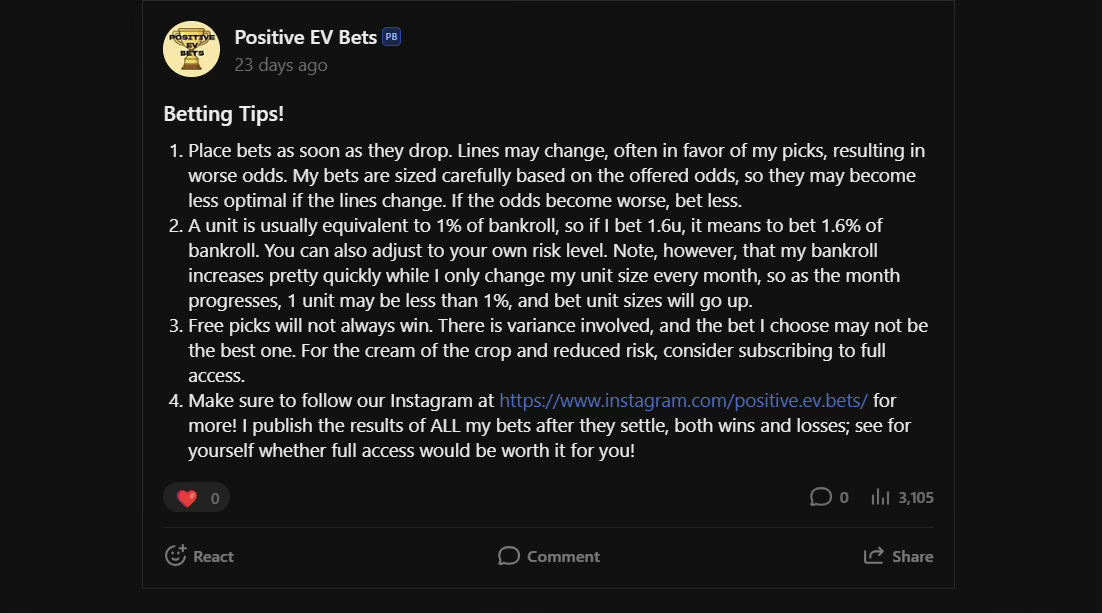
Task: Click the red heart reaction icon
Action: pyautogui.click(x=187, y=498)
